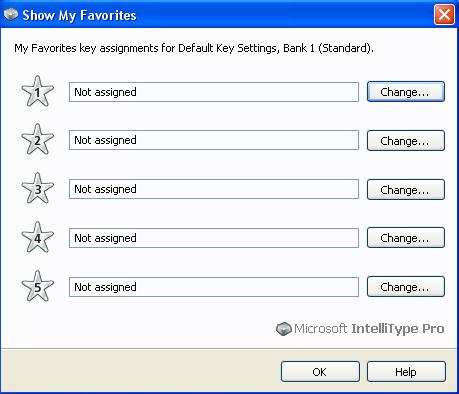Click the number 4 favorites star icon

click(x=37, y=237)
